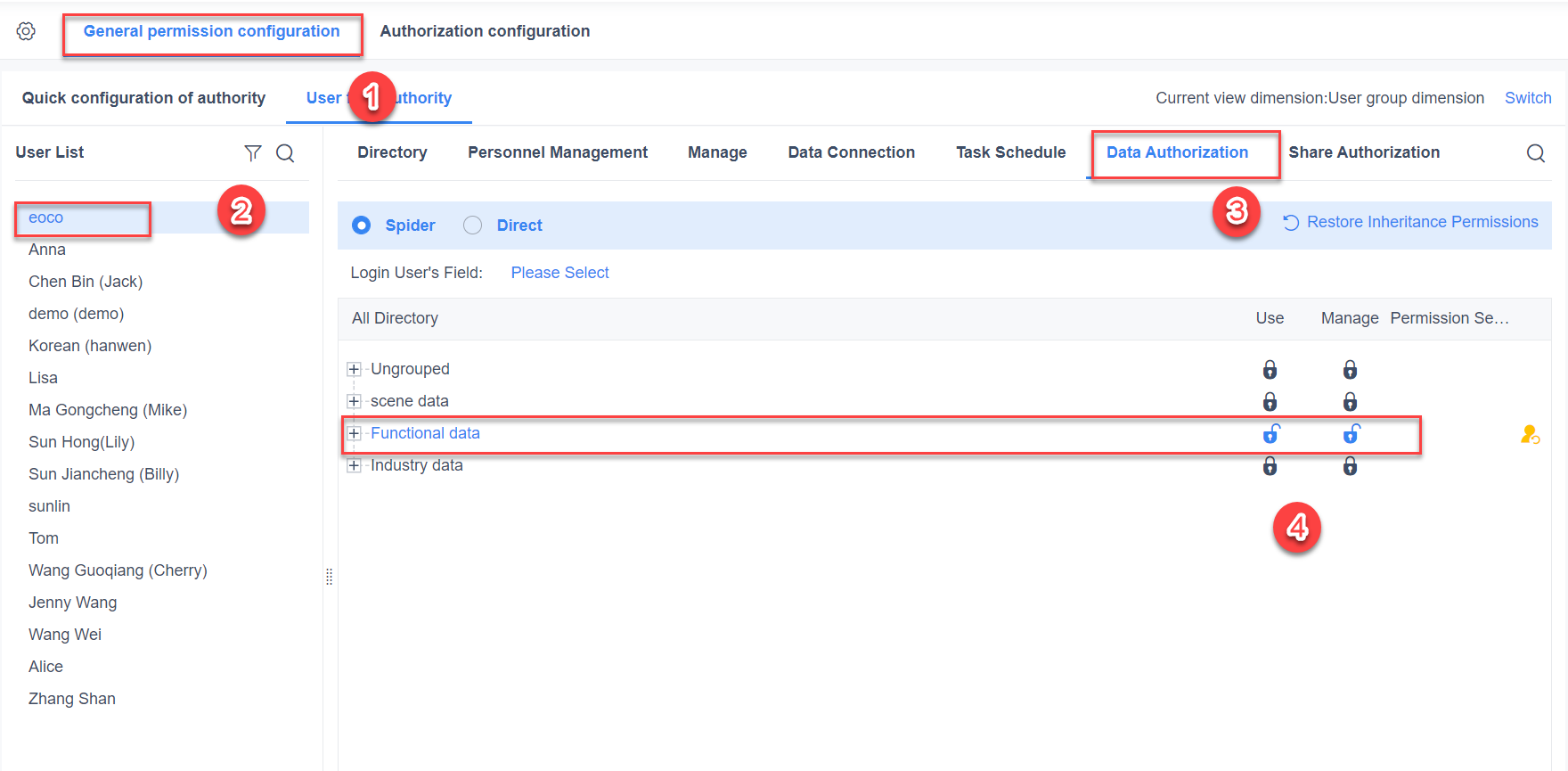
Task: Toggle Manage lock for Functional data
Action: 1352,433
